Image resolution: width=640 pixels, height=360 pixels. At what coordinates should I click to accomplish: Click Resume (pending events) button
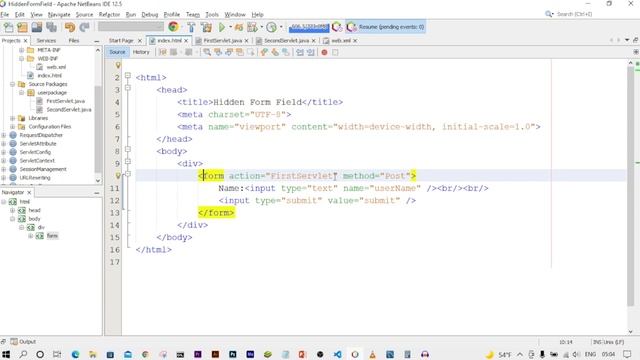386,27
